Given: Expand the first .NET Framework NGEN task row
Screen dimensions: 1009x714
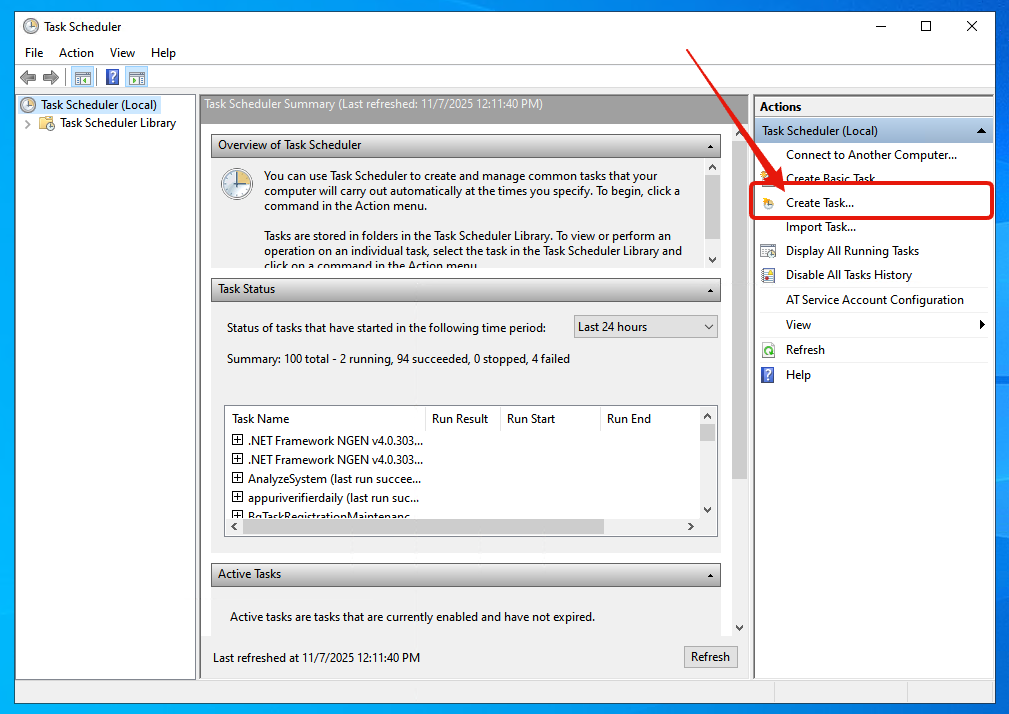Looking at the screenshot, I should point(237,440).
